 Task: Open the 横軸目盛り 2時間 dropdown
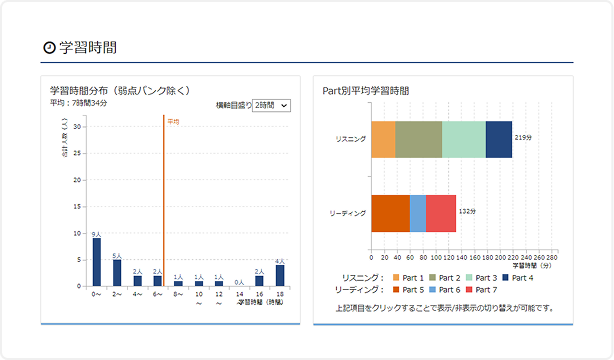(271, 105)
